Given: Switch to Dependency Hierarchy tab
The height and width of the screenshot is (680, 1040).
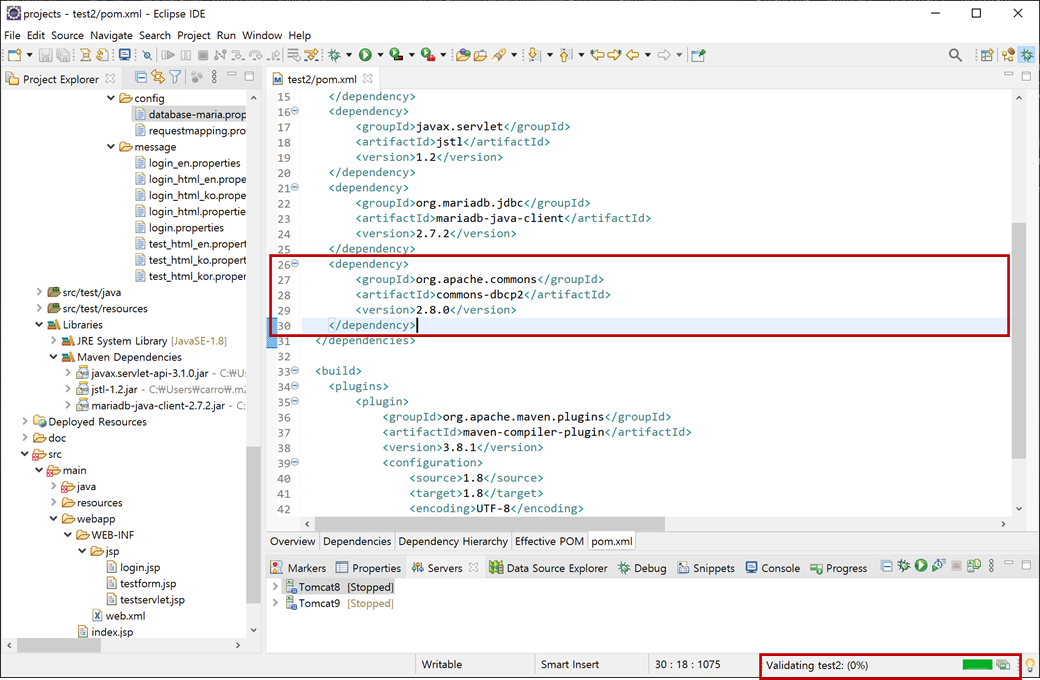Looking at the screenshot, I should pos(453,541).
